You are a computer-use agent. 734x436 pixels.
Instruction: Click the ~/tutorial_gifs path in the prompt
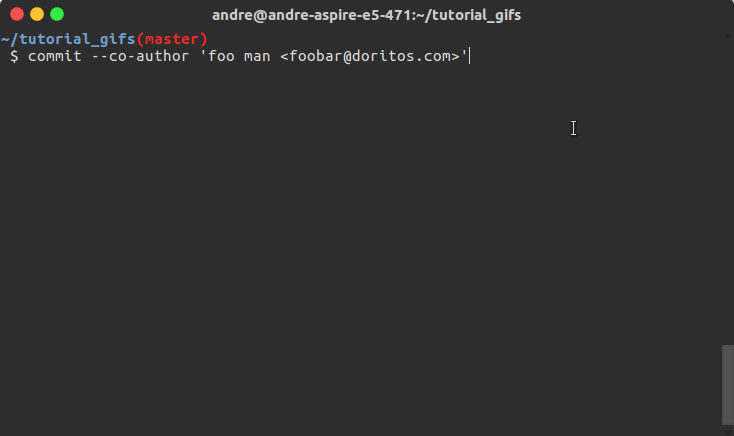tap(68, 39)
